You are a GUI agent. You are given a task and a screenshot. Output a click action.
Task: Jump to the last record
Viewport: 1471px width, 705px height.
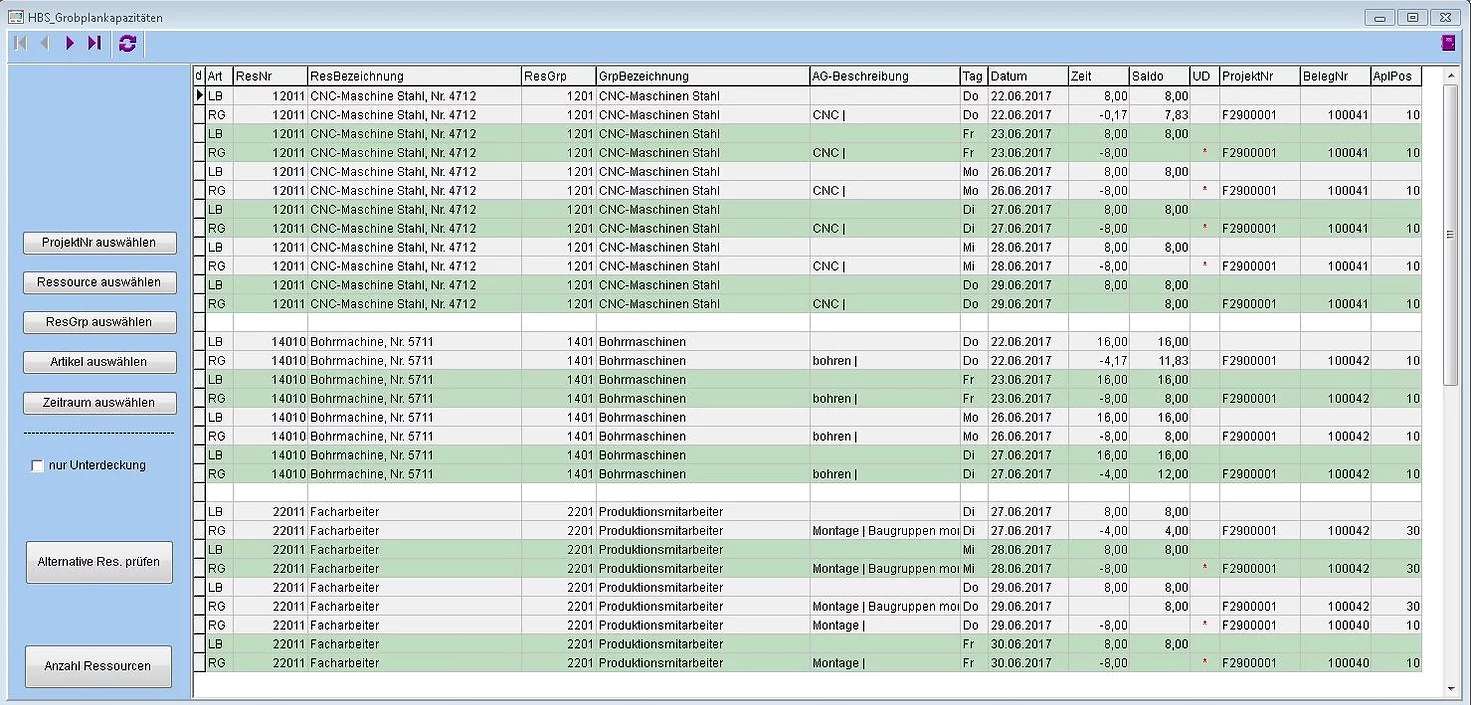pyautogui.click(x=94, y=43)
